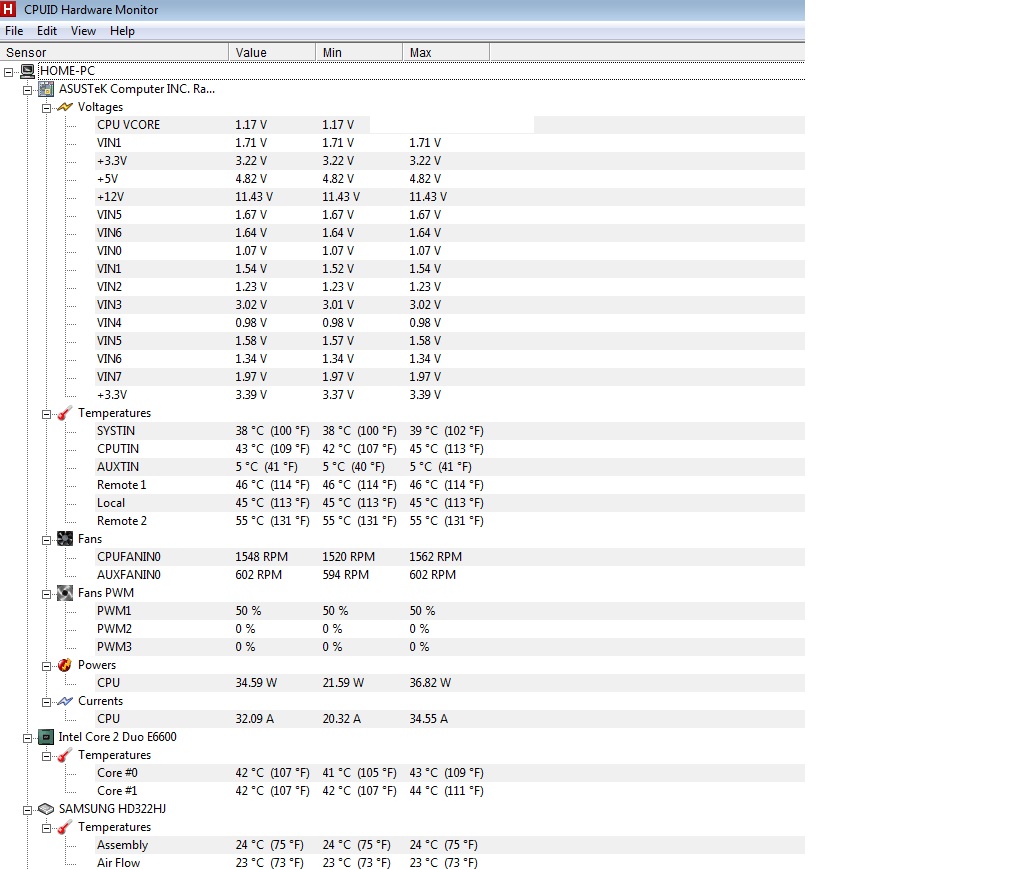
Task: Select the CPUTIN temperature row
Action: (449, 449)
